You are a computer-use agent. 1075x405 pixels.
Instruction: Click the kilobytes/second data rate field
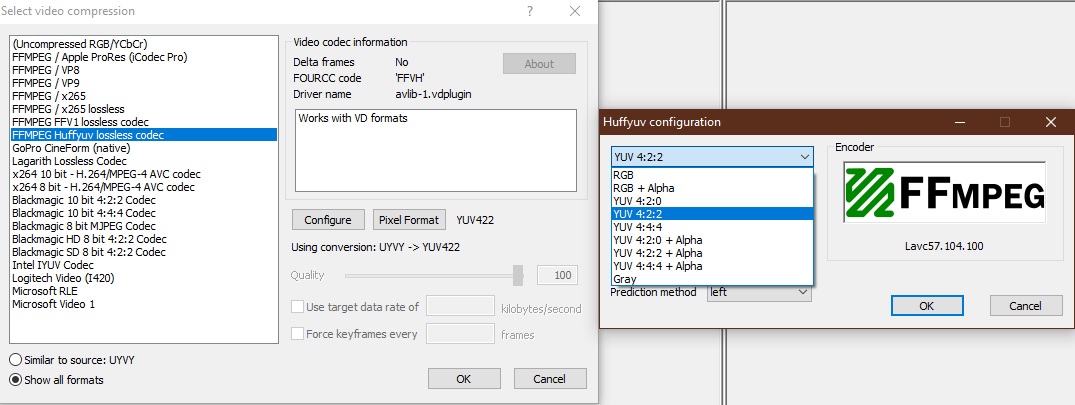pyautogui.click(x=461, y=307)
